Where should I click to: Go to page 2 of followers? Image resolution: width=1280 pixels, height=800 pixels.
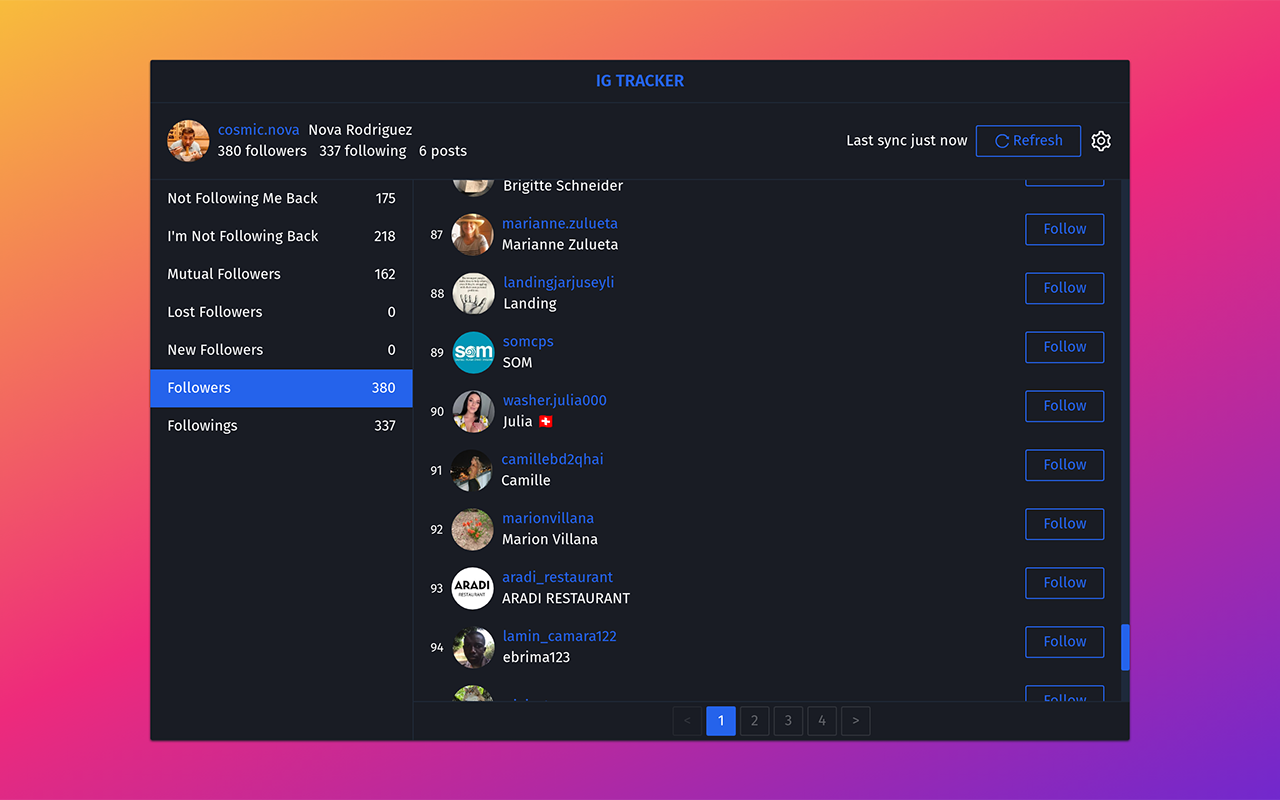click(754, 721)
